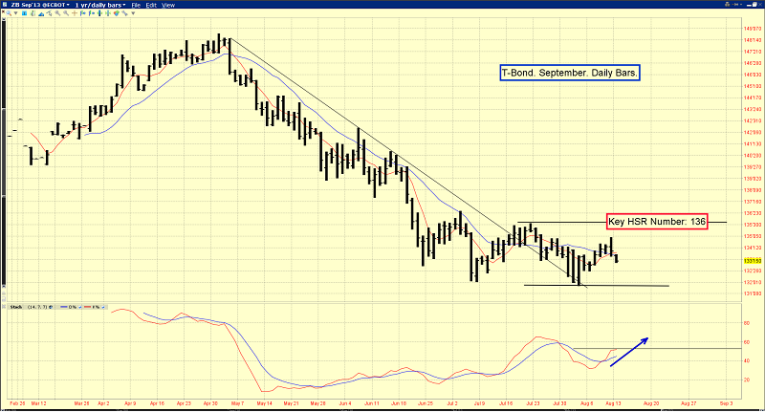Open the File menu
The width and height of the screenshot is (765, 412).
(136, 5)
